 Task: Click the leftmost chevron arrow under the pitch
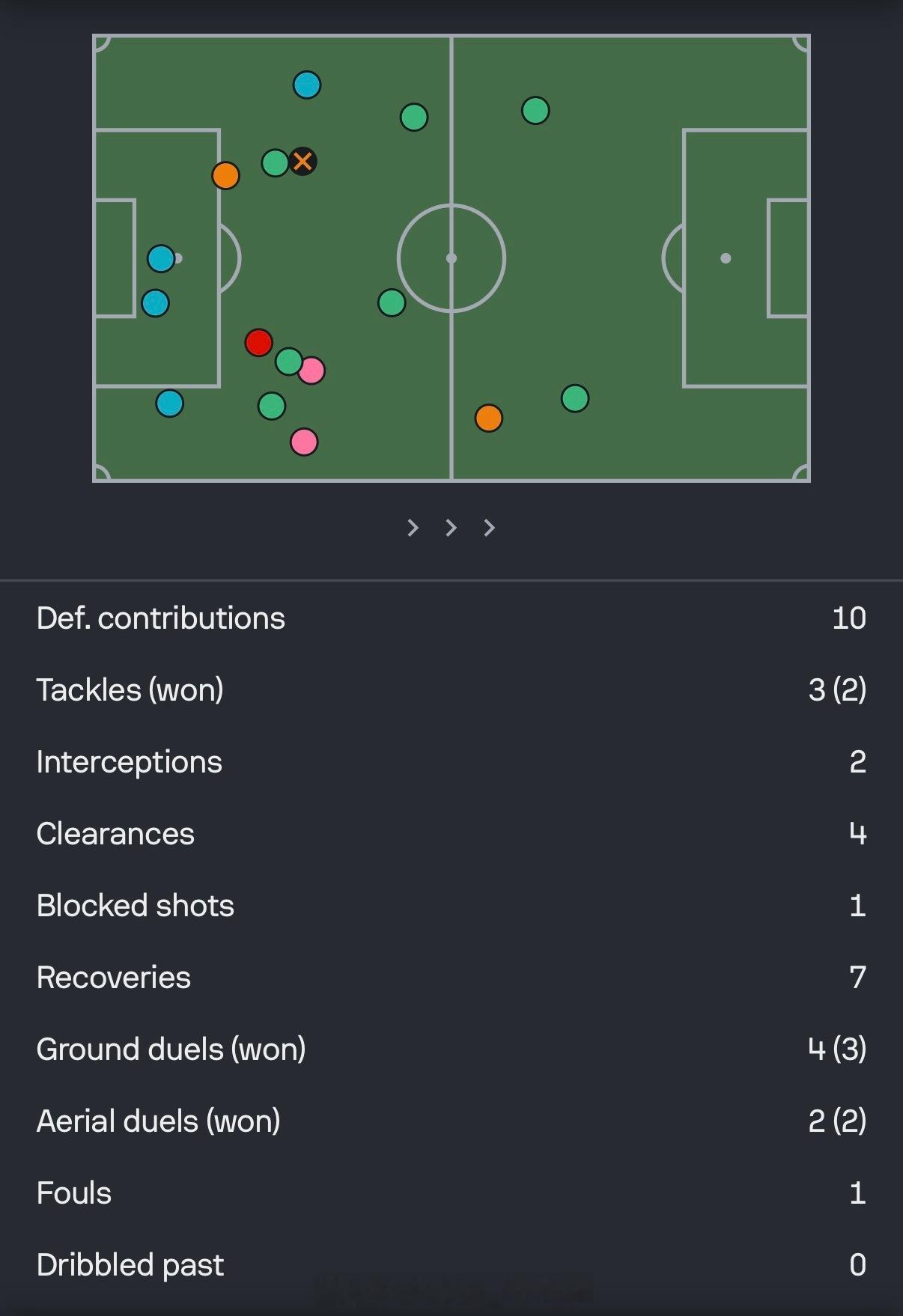tap(413, 528)
